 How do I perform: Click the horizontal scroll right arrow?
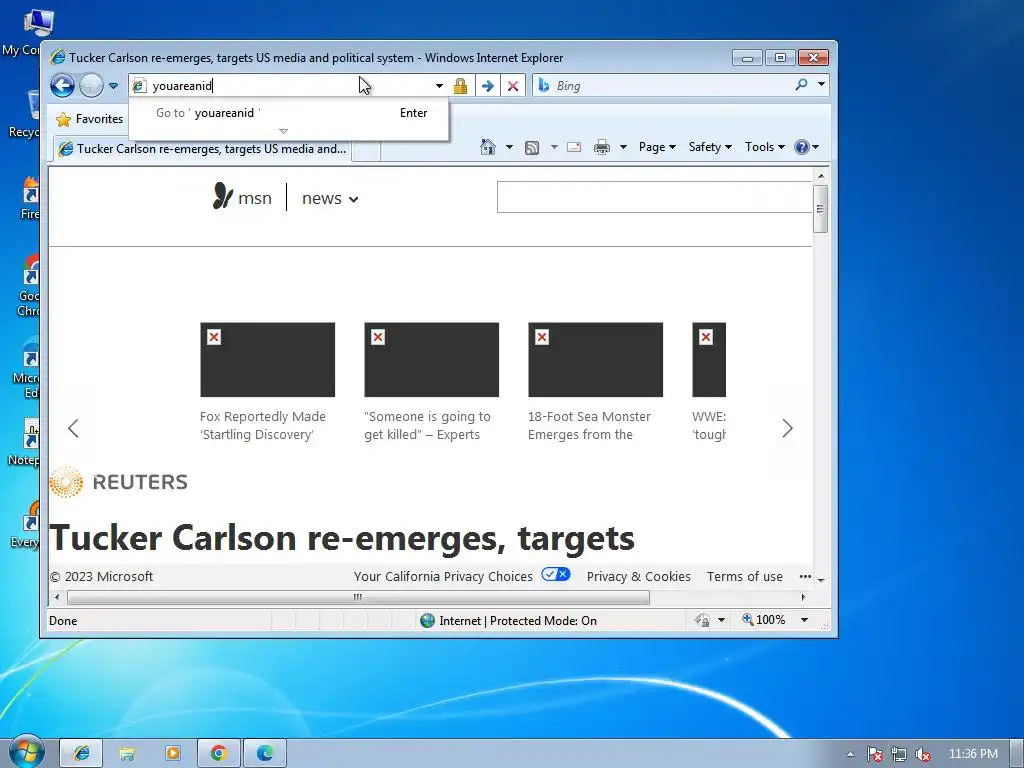803,597
